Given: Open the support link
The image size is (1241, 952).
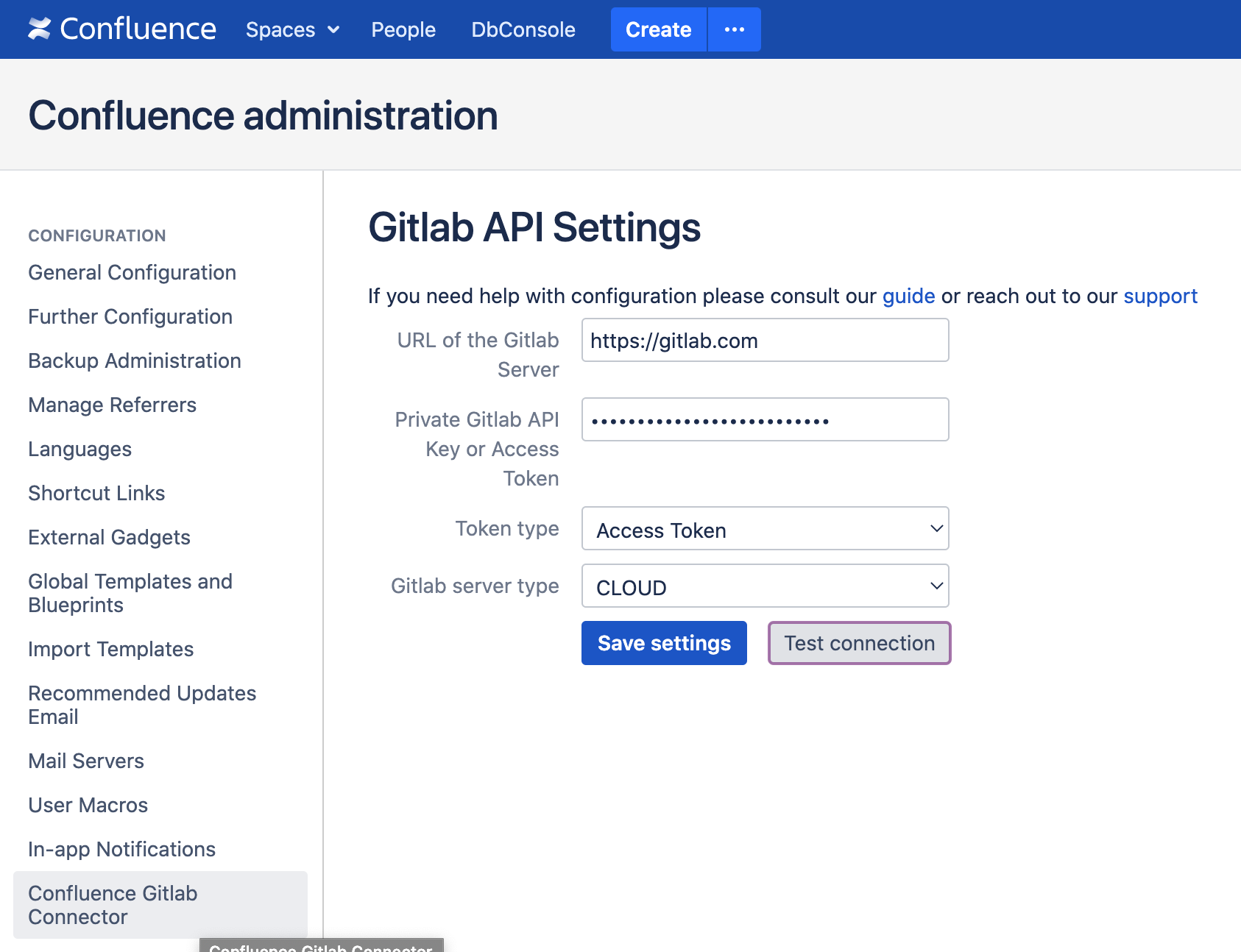Looking at the screenshot, I should click(x=1160, y=296).
